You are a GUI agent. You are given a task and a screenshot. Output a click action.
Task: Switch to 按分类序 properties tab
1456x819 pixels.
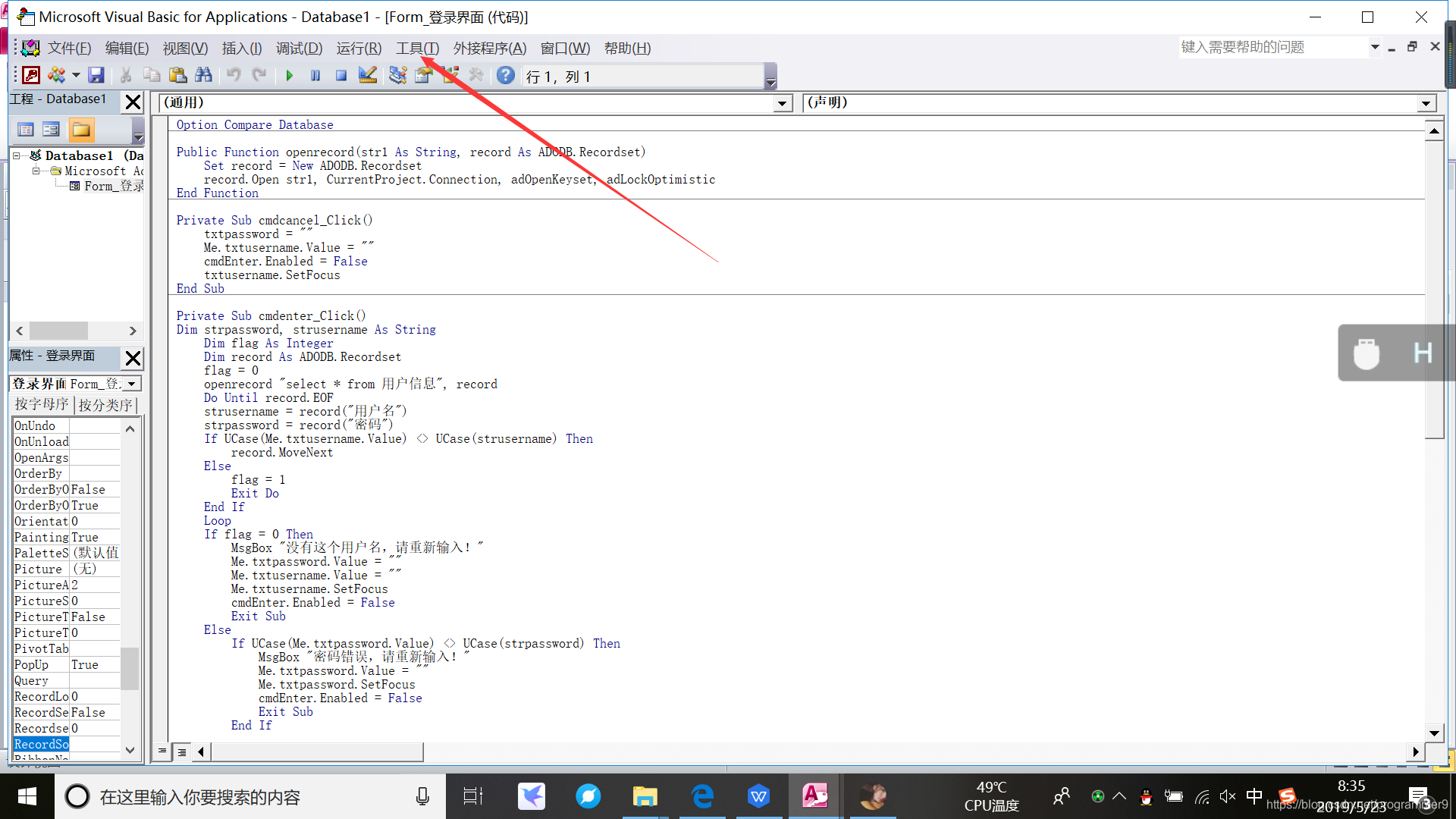tap(106, 405)
